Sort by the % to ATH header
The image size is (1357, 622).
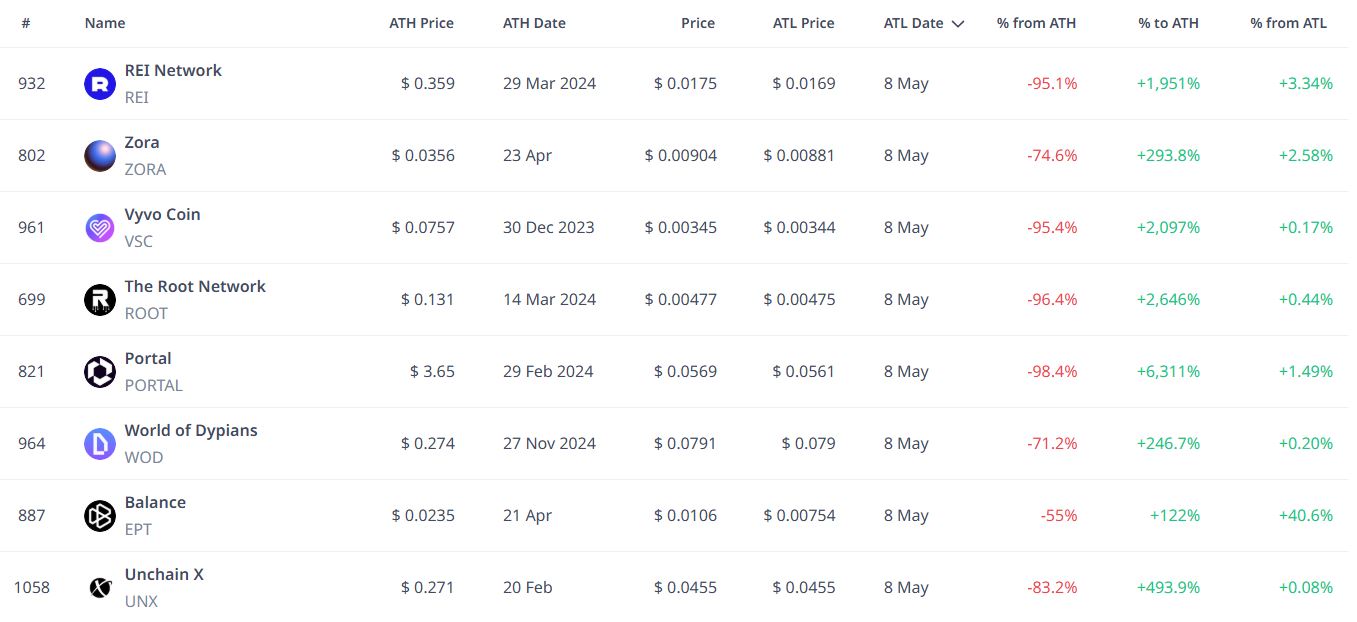click(x=1168, y=23)
